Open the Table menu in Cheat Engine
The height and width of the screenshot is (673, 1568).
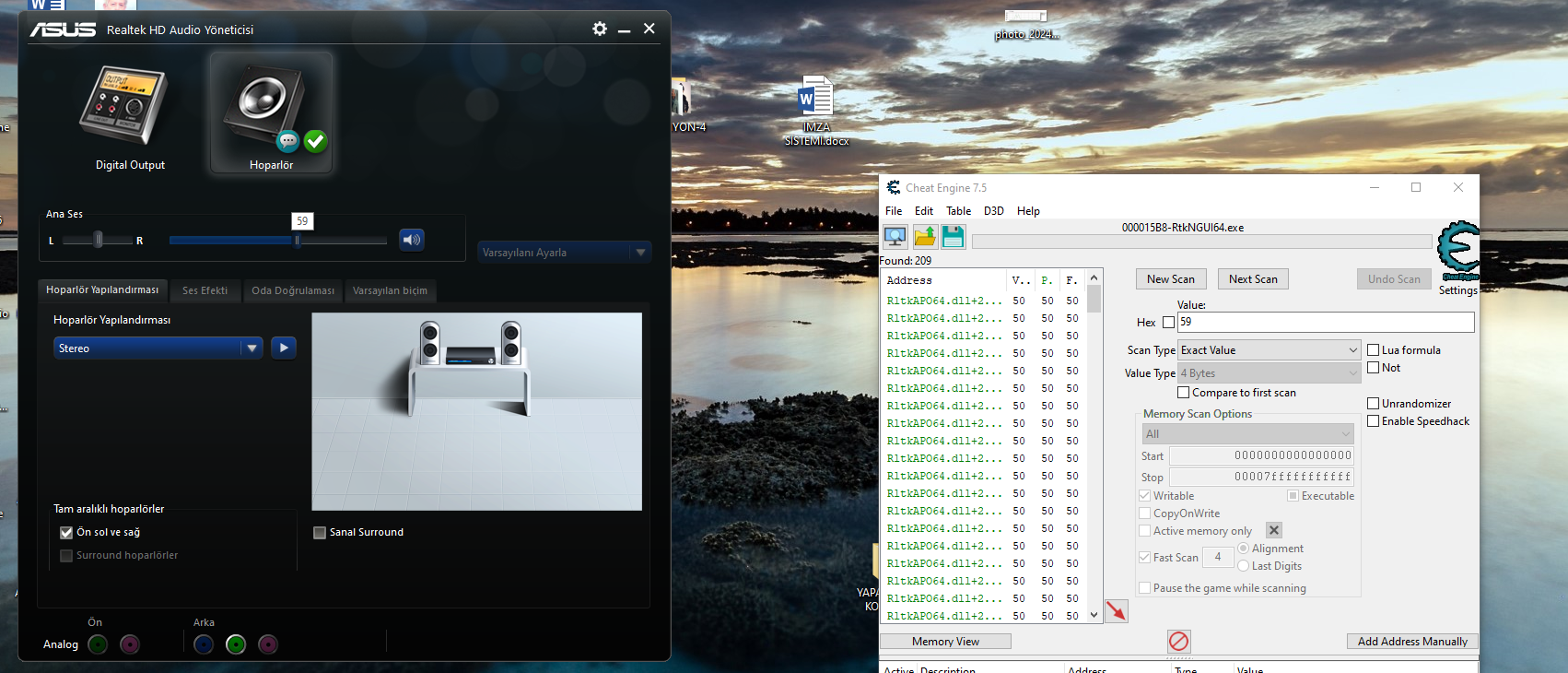959,211
